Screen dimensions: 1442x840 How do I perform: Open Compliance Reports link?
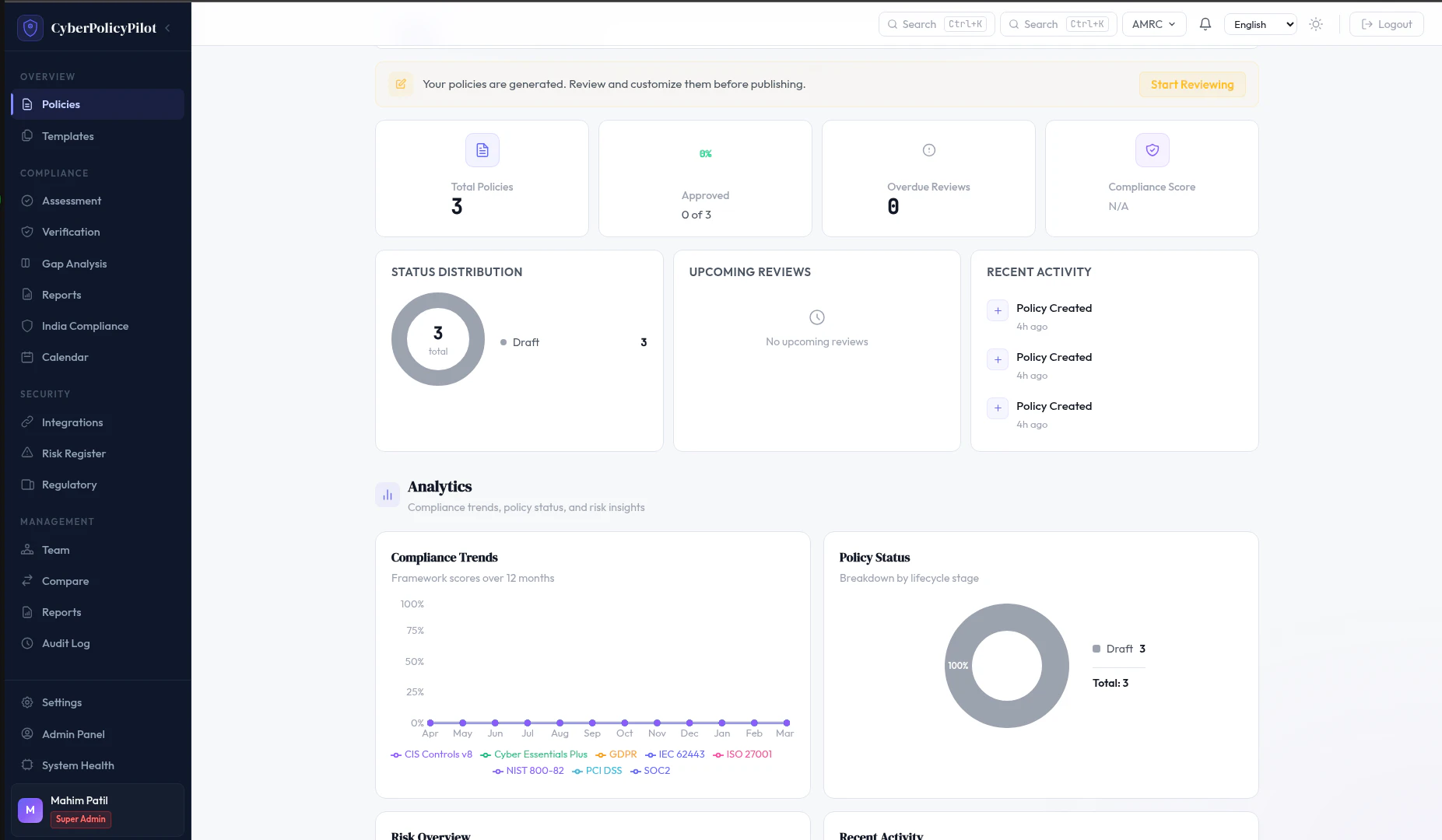pos(97,295)
